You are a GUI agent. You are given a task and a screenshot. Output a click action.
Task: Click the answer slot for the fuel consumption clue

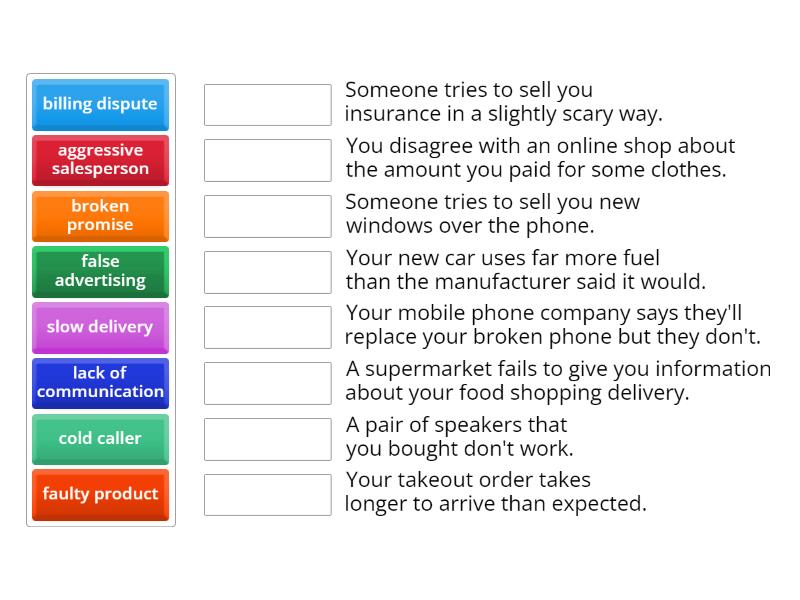point(267,271)
